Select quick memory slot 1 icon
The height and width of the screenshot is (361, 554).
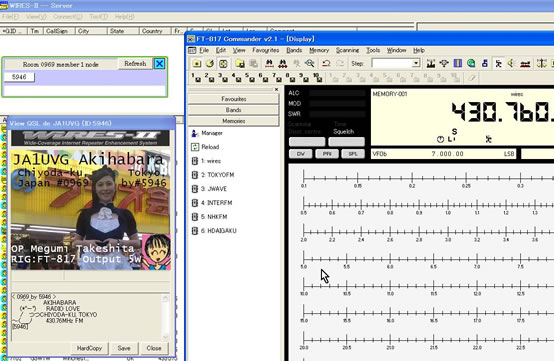point(196,78)
